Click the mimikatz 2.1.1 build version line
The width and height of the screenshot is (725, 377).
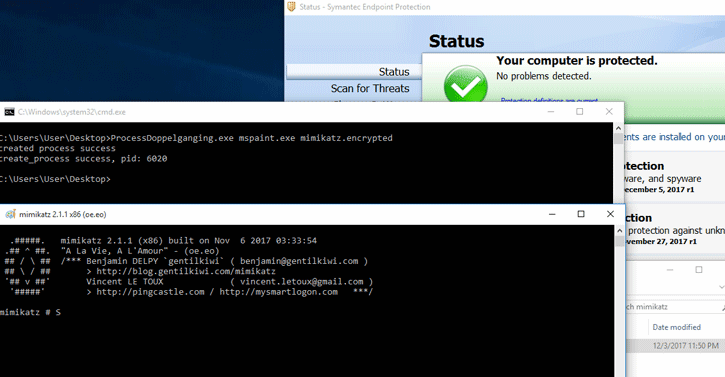pyautogui.click(x=189, y=241)
